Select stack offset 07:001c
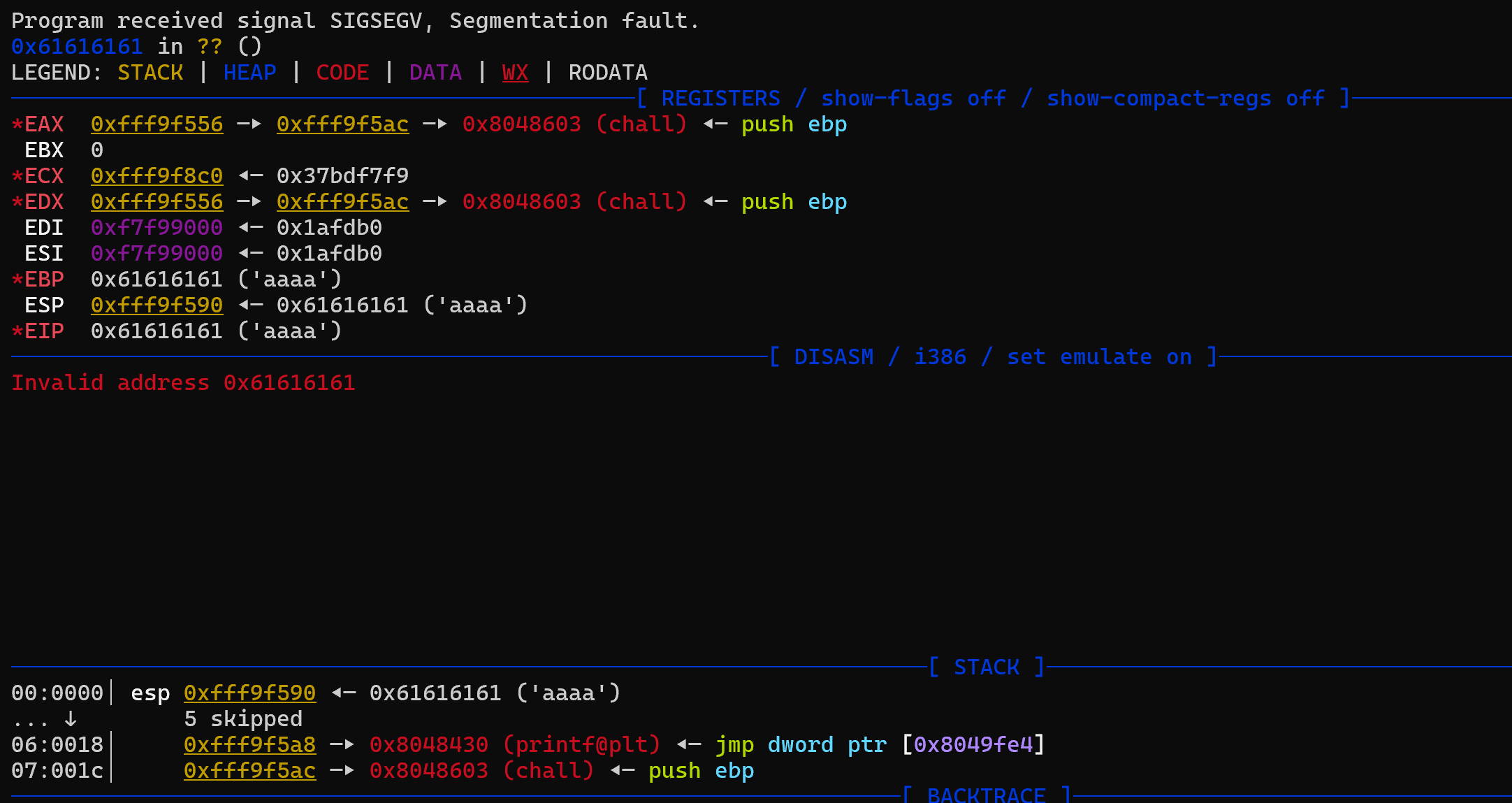This screenshot has height=803, width=1512. 57,771
